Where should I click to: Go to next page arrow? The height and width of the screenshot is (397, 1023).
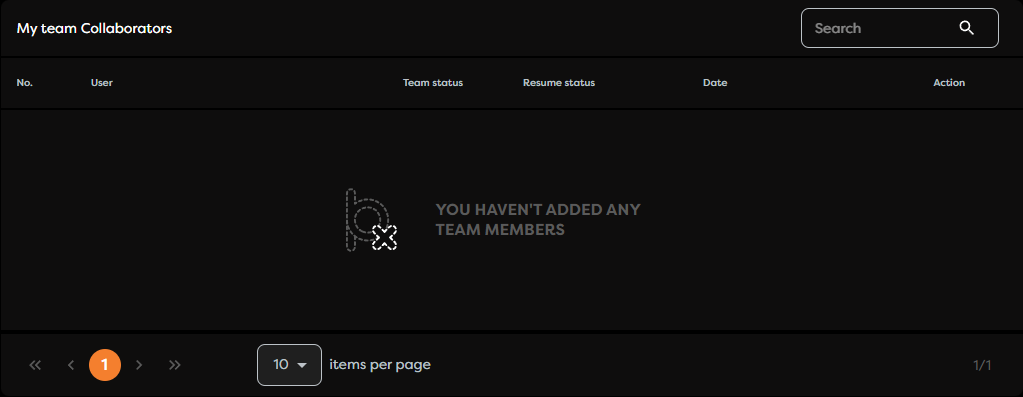pos(138,365)
